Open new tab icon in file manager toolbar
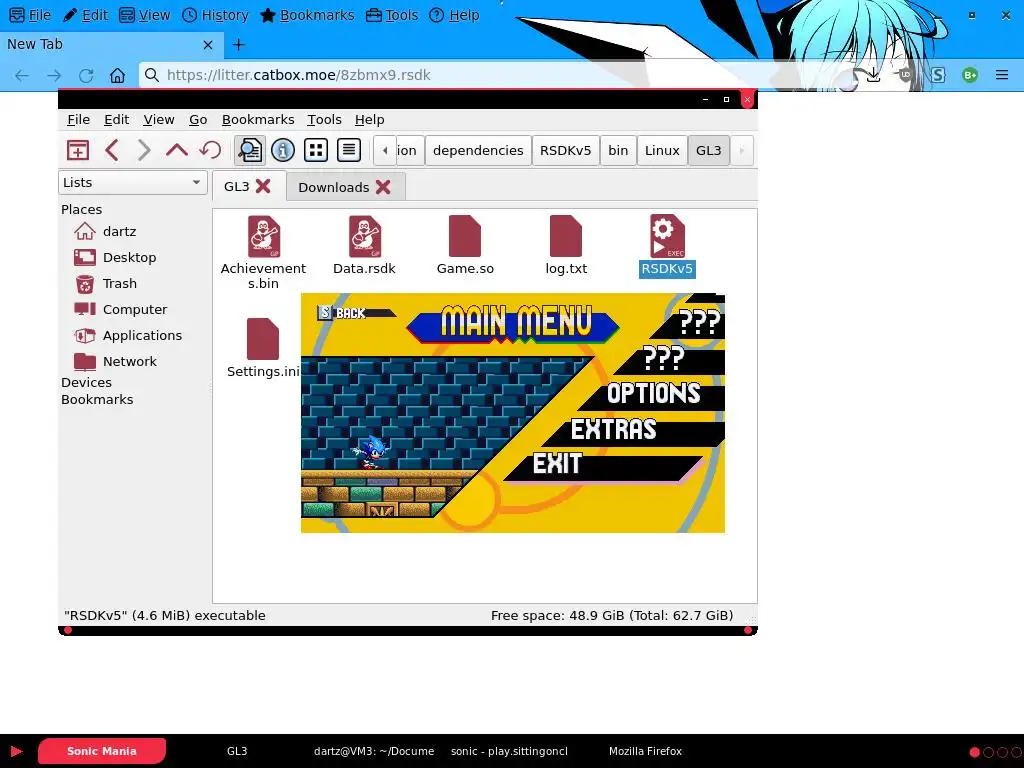Viewport: 1024px width, 768px height. (x=78, y=150)
